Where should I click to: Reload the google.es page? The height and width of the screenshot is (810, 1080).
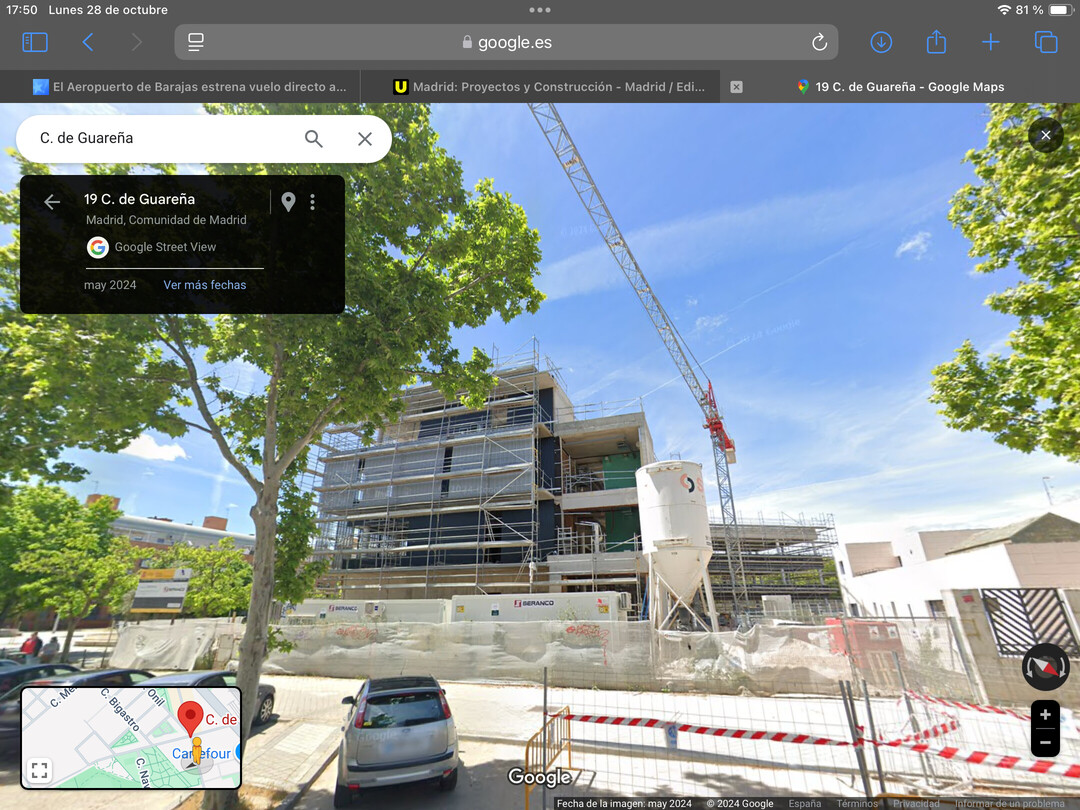[819, 42]
